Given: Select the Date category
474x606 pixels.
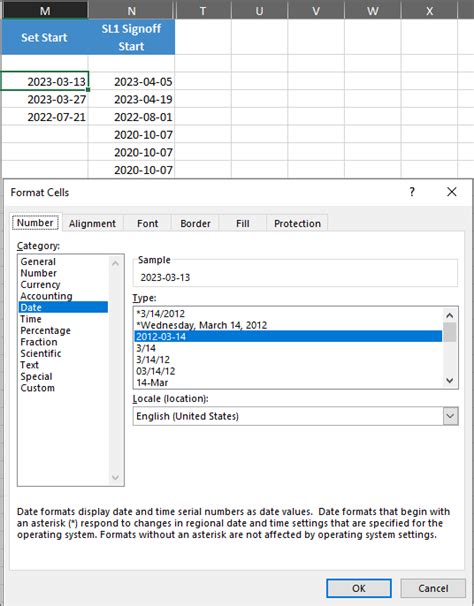Looking at the screenshot, I should [x=63, y=307].
